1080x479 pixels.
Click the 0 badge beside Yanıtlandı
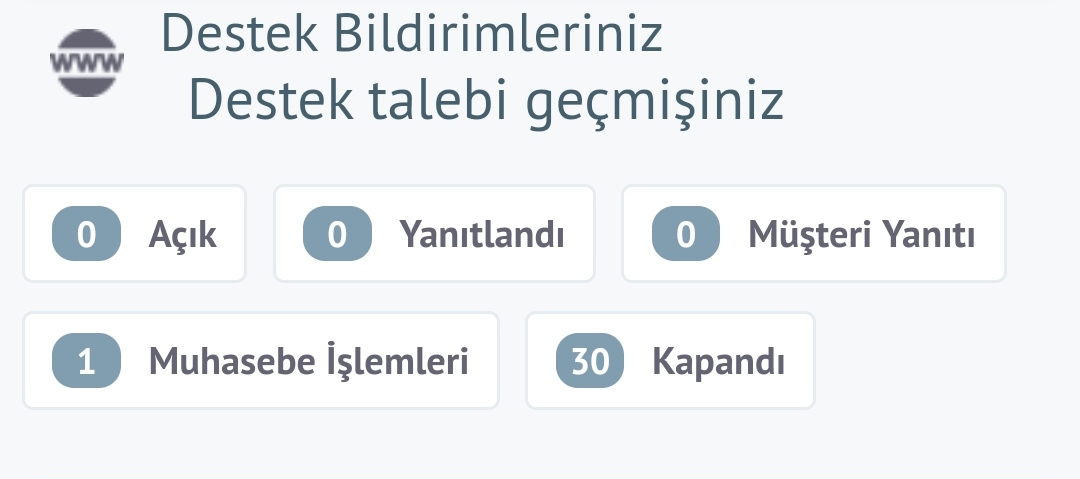point(337,234)
